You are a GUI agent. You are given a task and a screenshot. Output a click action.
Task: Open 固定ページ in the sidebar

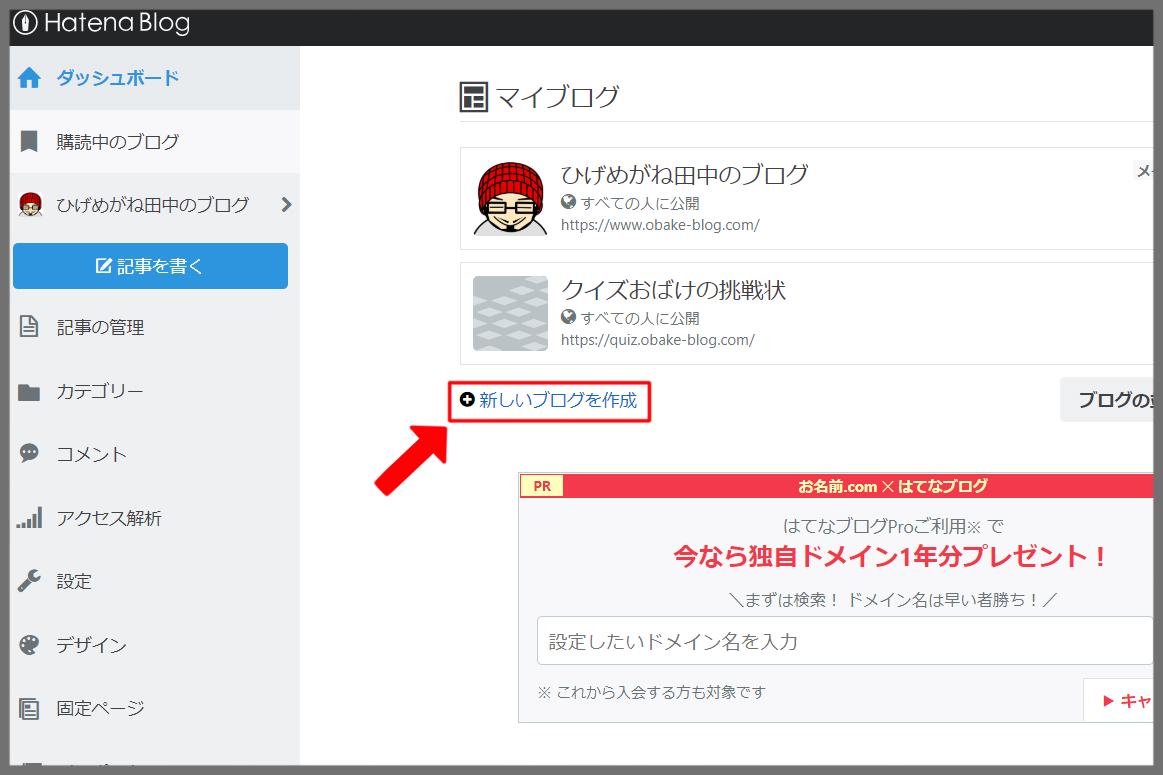point(100,708)
